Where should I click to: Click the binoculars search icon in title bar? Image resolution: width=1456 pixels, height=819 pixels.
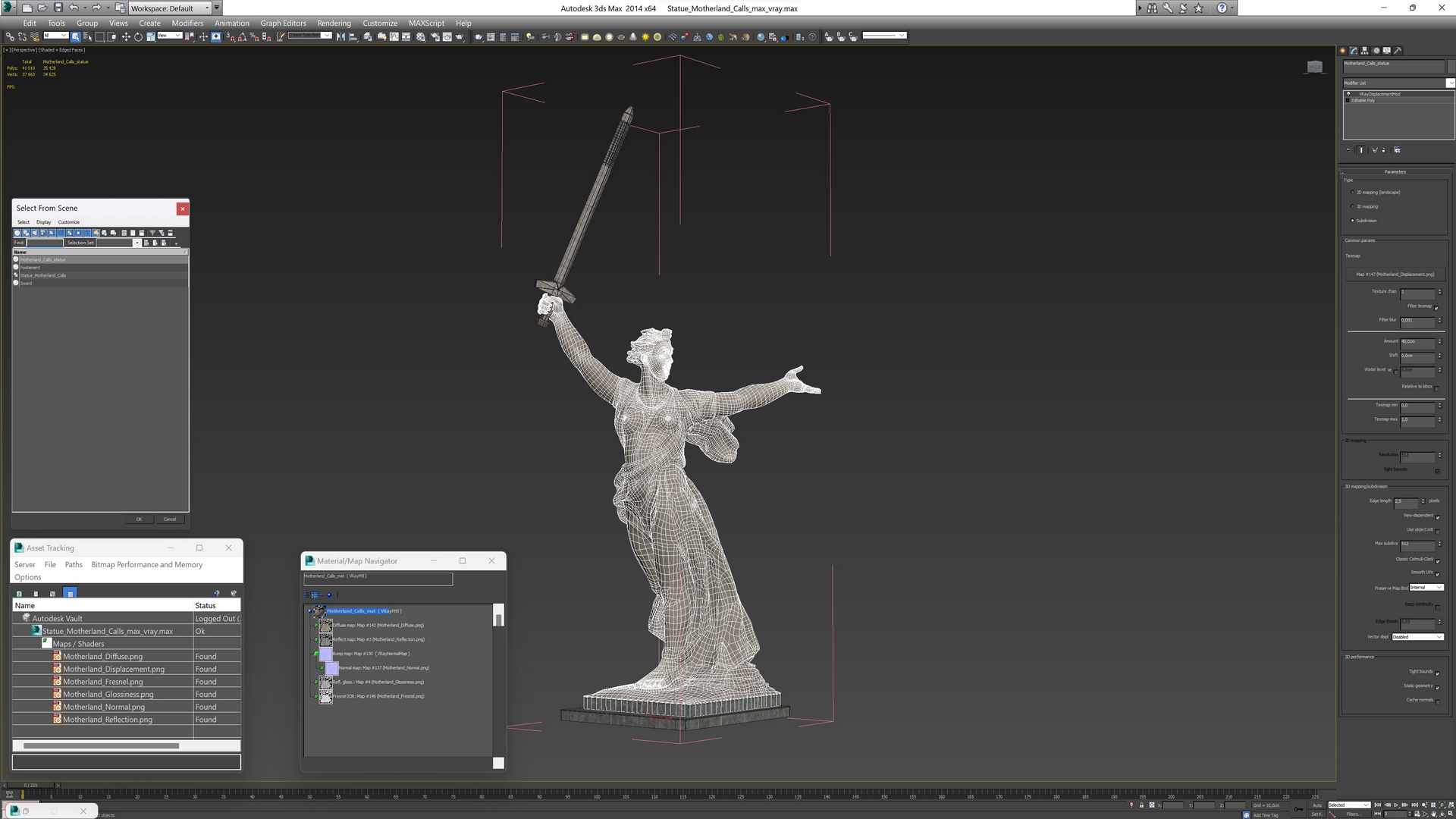pos(1152,8)
